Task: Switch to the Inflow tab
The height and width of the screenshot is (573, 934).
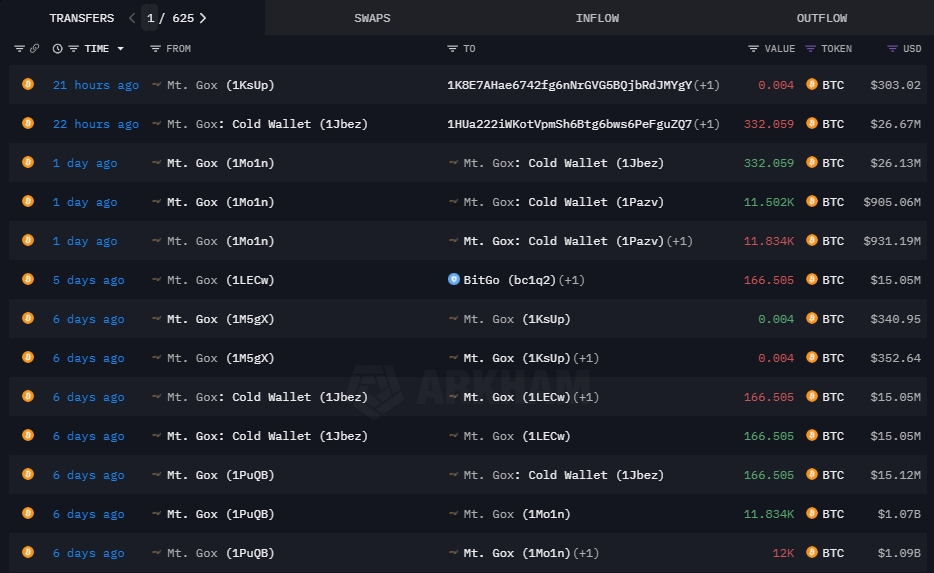Action: point(597,18)
